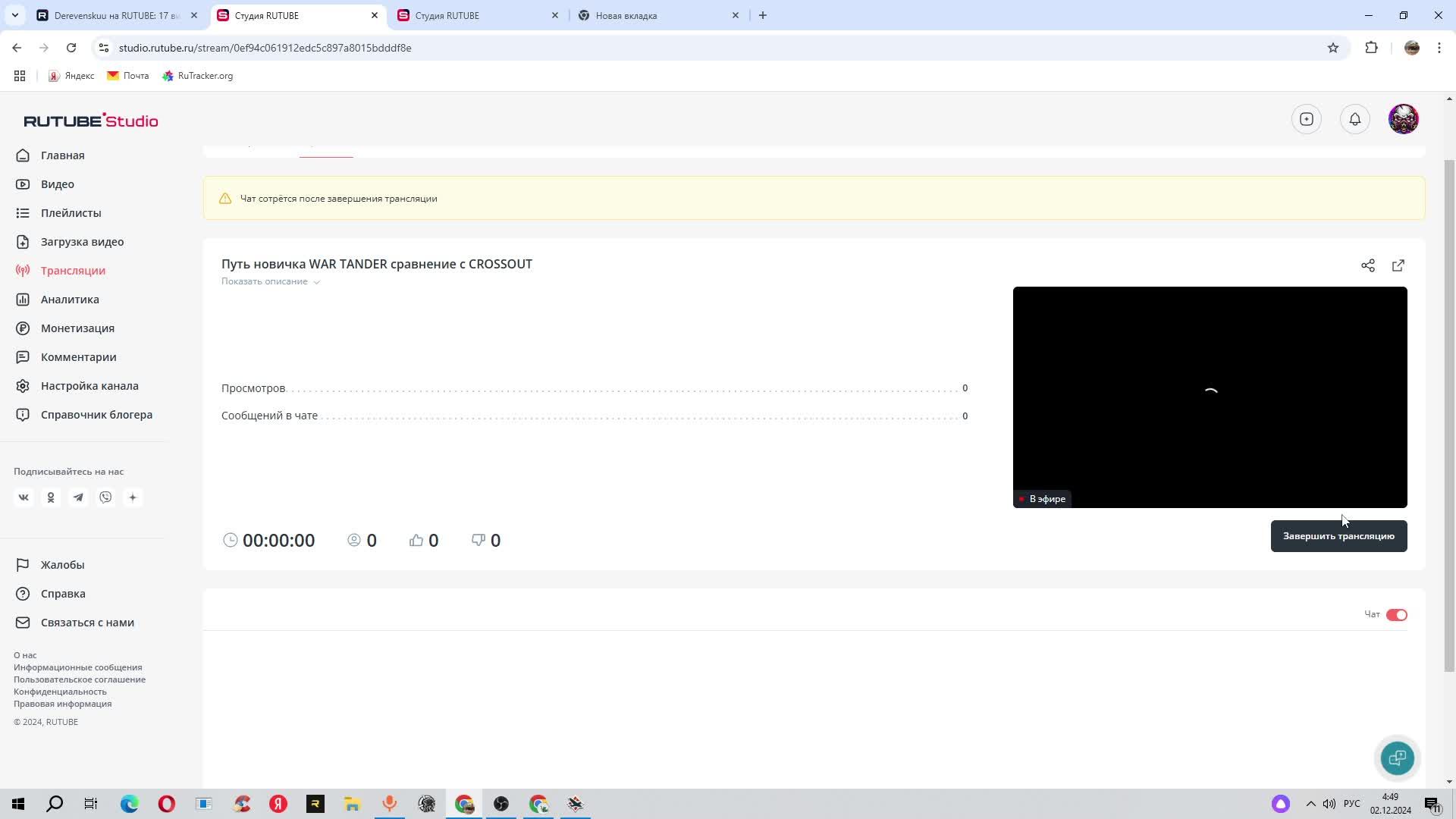Screen dimensions: 1456x819
Task: Open Microsoft Edge from taskbar
Action: (x=129, y=804)
